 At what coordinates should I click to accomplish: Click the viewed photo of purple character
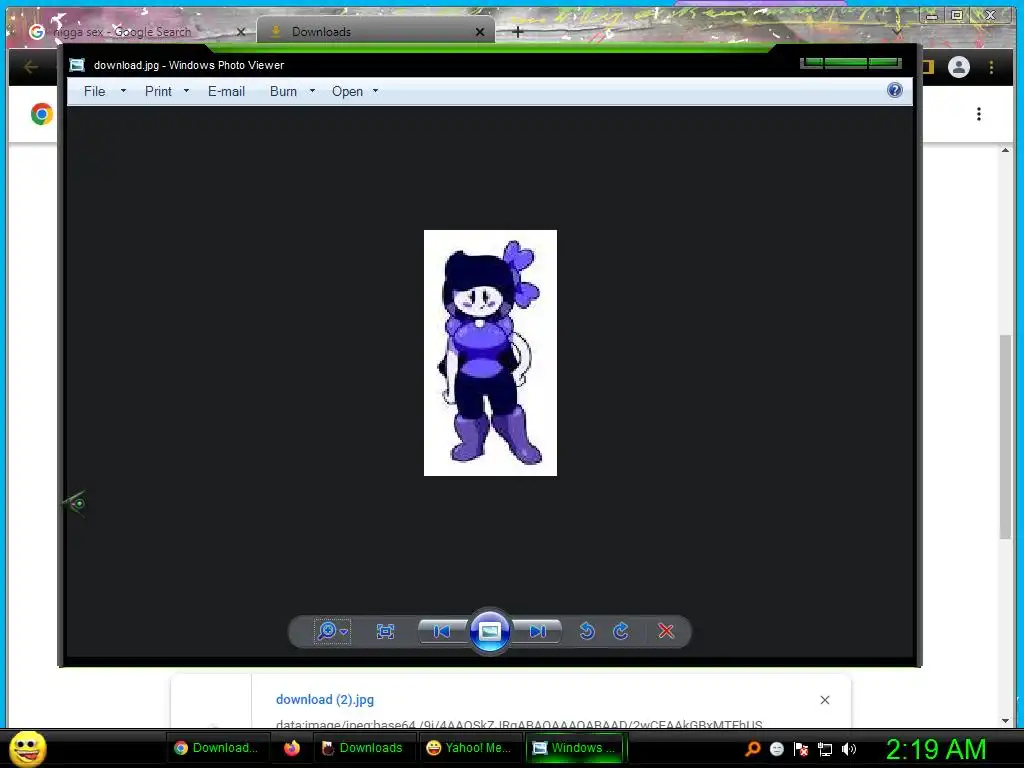[490, 353]
